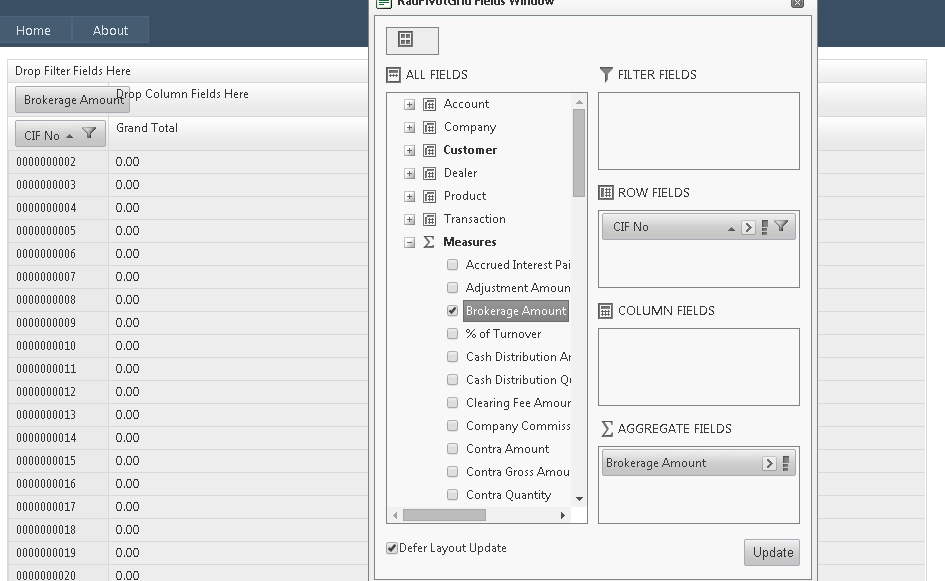Click sort arrow in CIF No grid header
The height and width of the screenshot is (581, 945).
coord(69,136)
